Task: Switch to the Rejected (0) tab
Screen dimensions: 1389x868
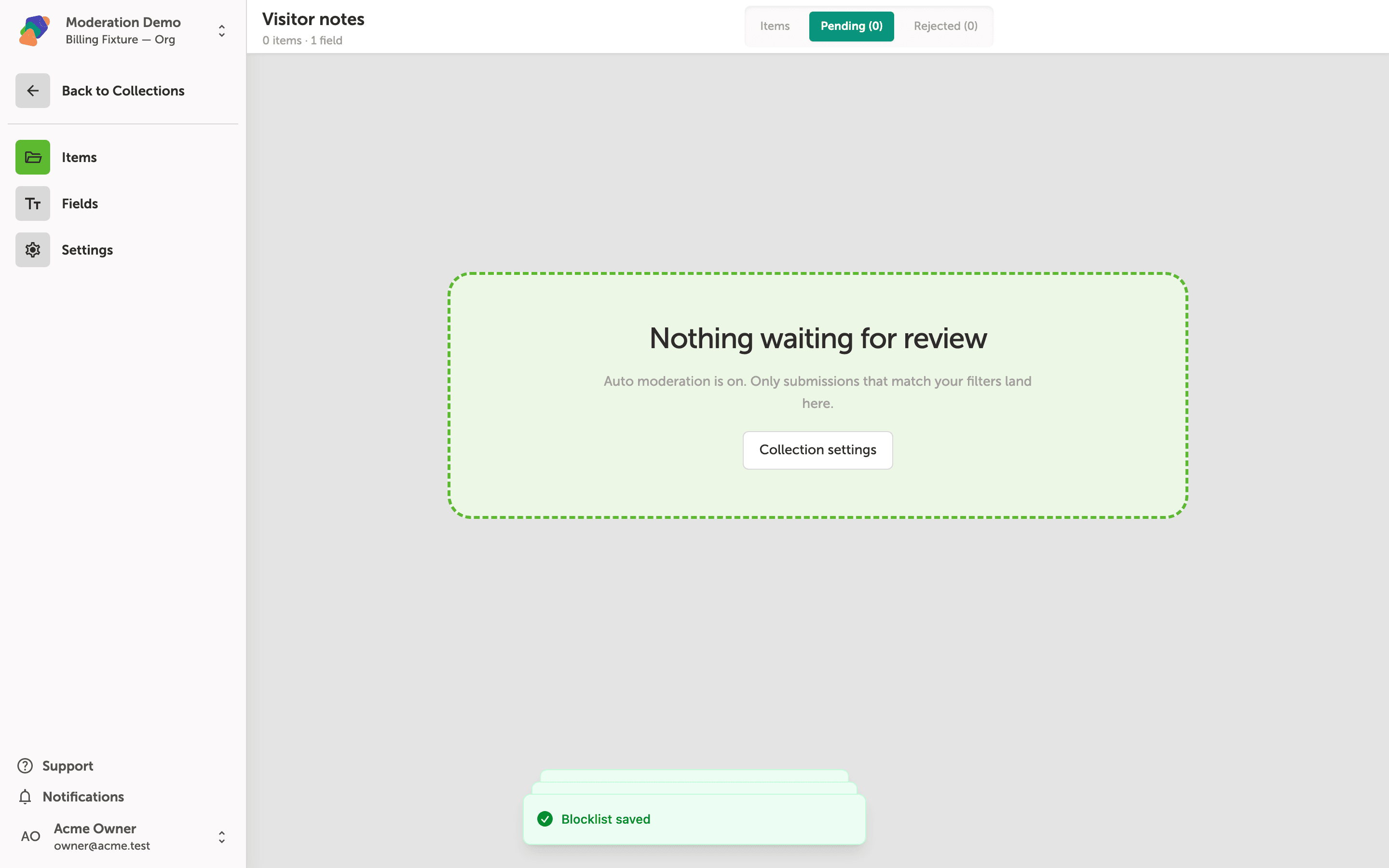Action: tap(945, 27)
